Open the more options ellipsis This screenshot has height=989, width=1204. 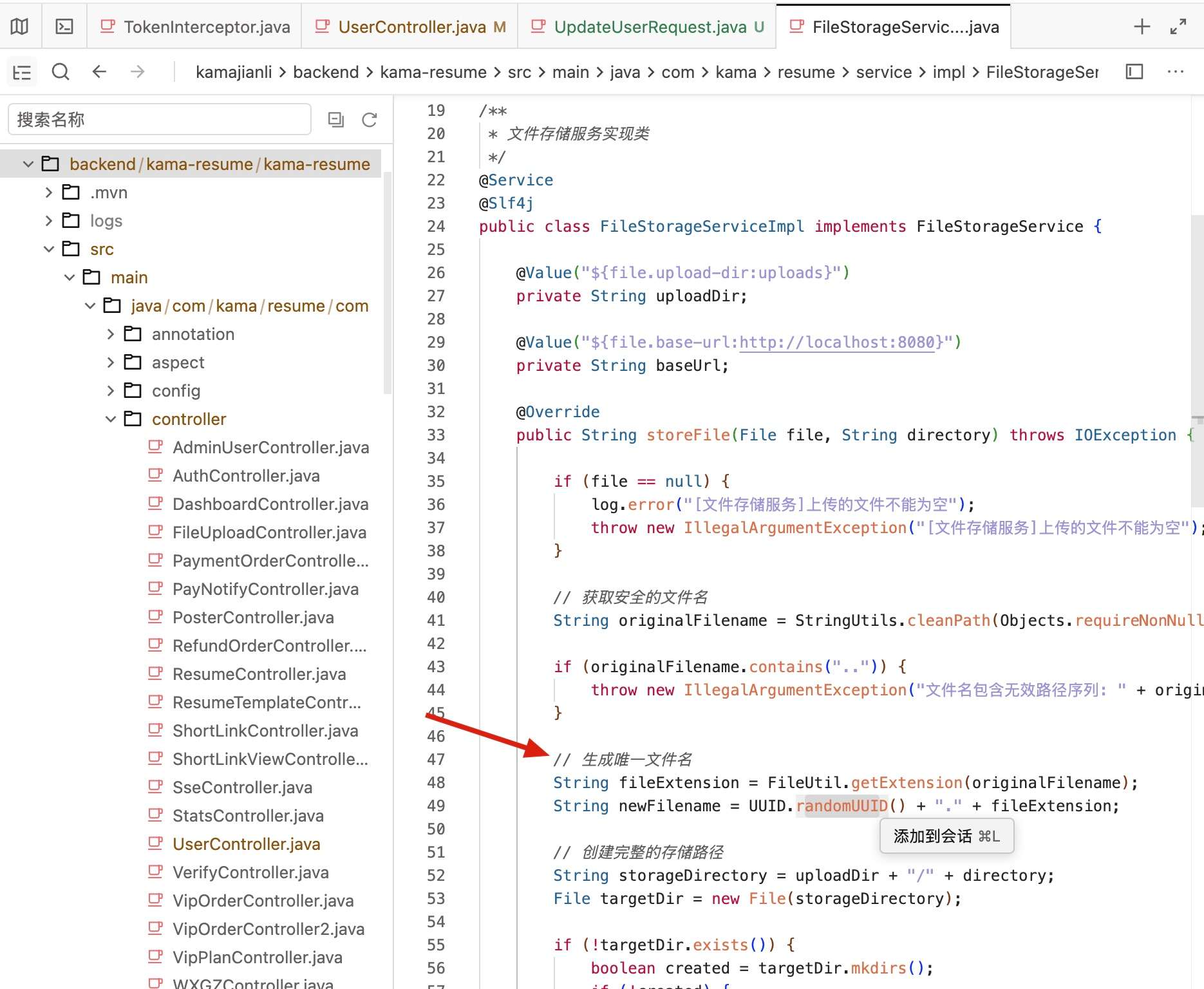1175,71
